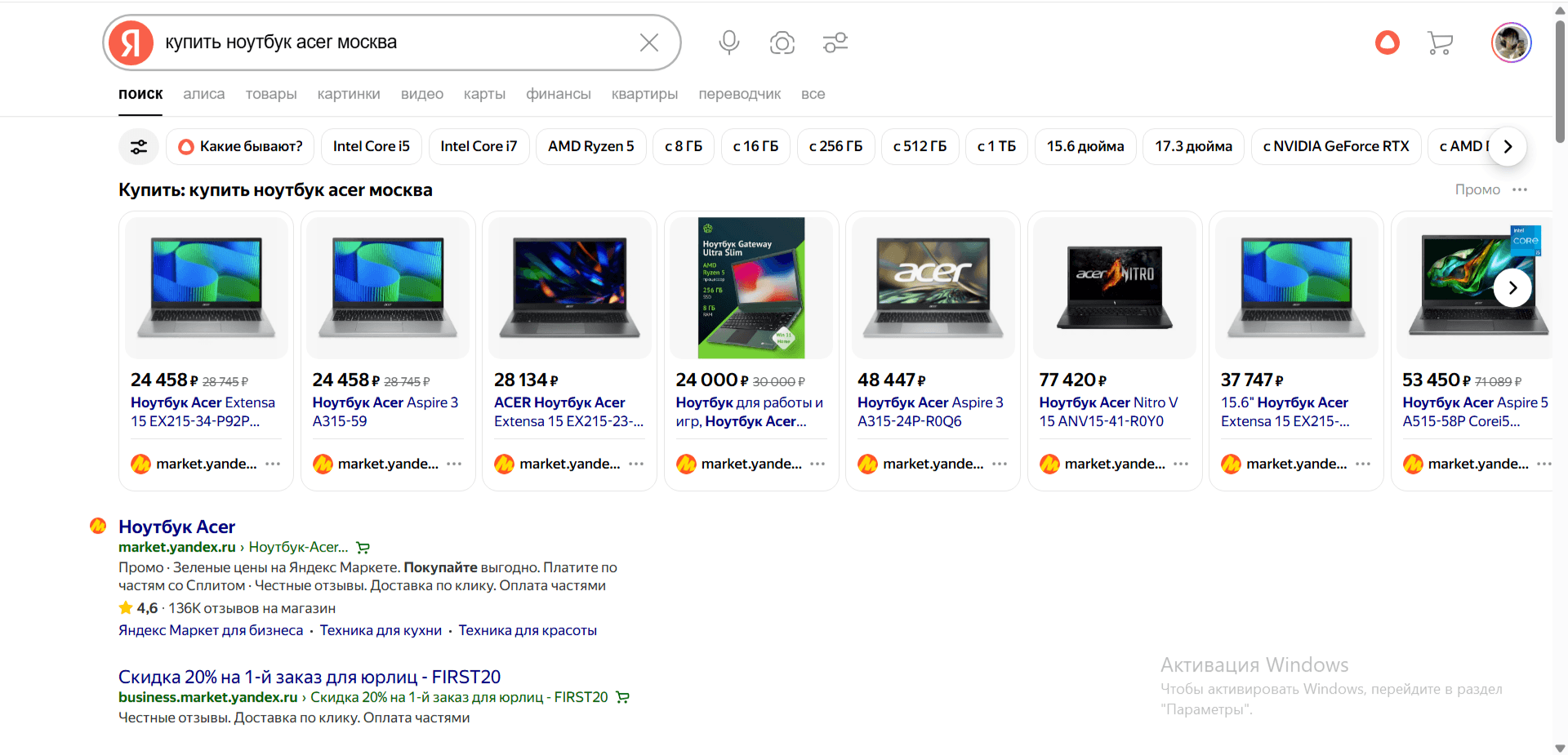Switch to the товары tab
The image size is (1568, 755).
271,94
